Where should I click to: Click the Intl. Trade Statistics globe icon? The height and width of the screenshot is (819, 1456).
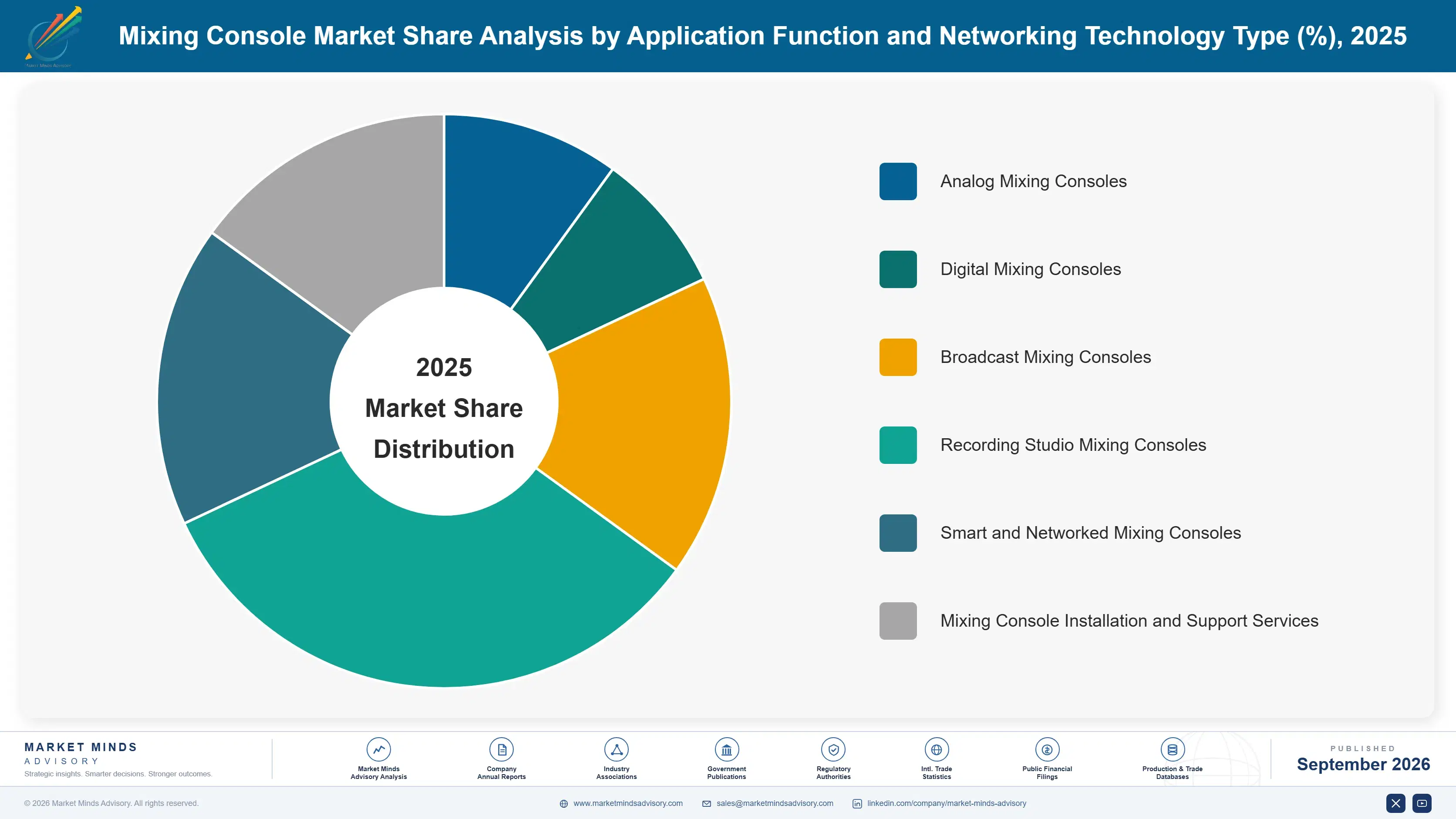pyautogui.click(x=937, y=749)
